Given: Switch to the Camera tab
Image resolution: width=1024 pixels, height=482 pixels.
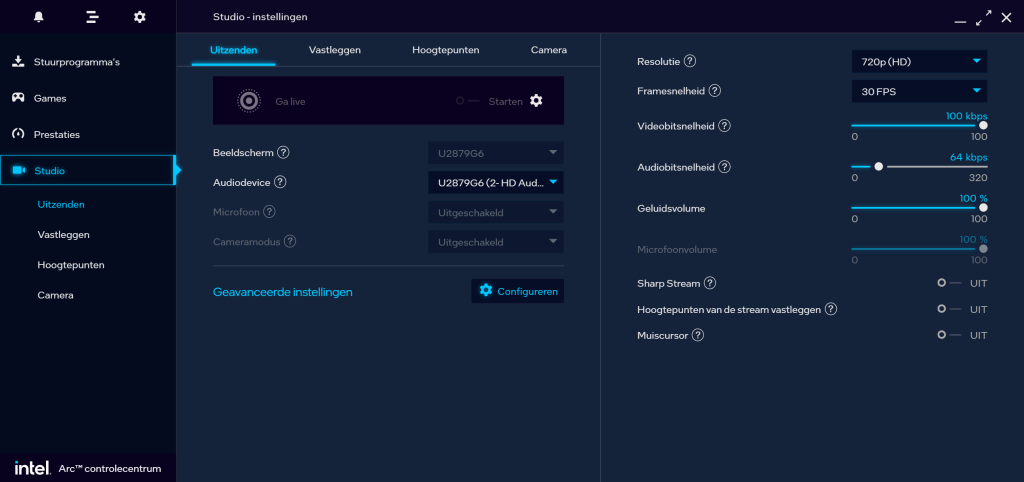Looking at the screenshot, I should point(549,50).
